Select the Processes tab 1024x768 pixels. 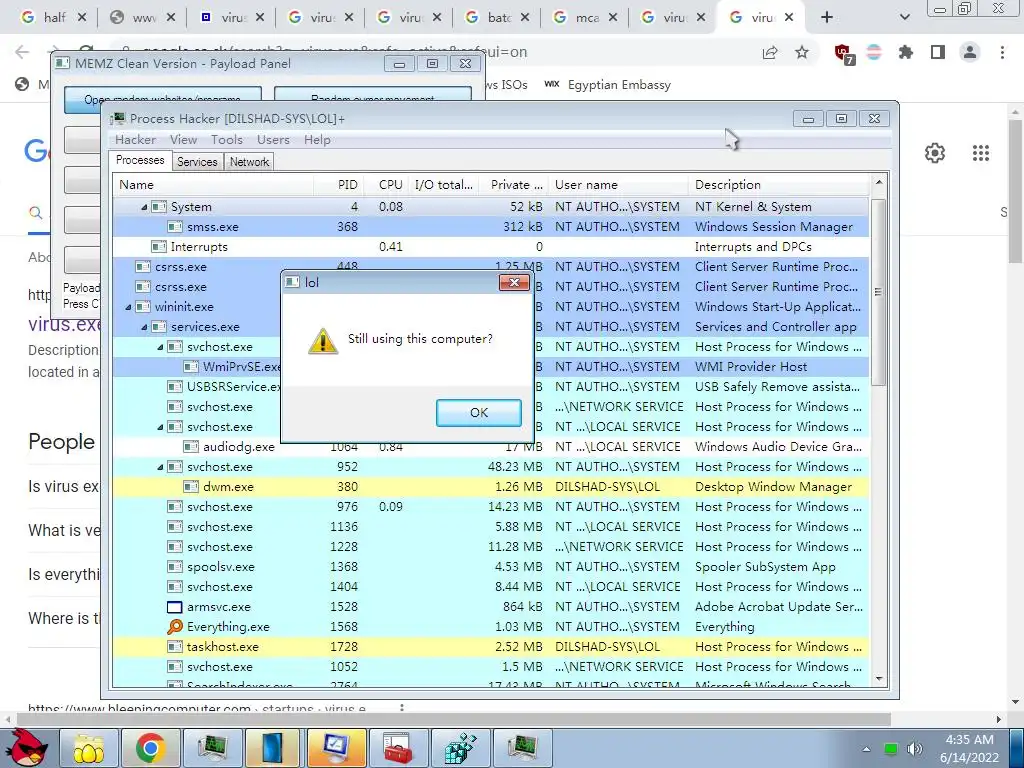click(140, 160)
